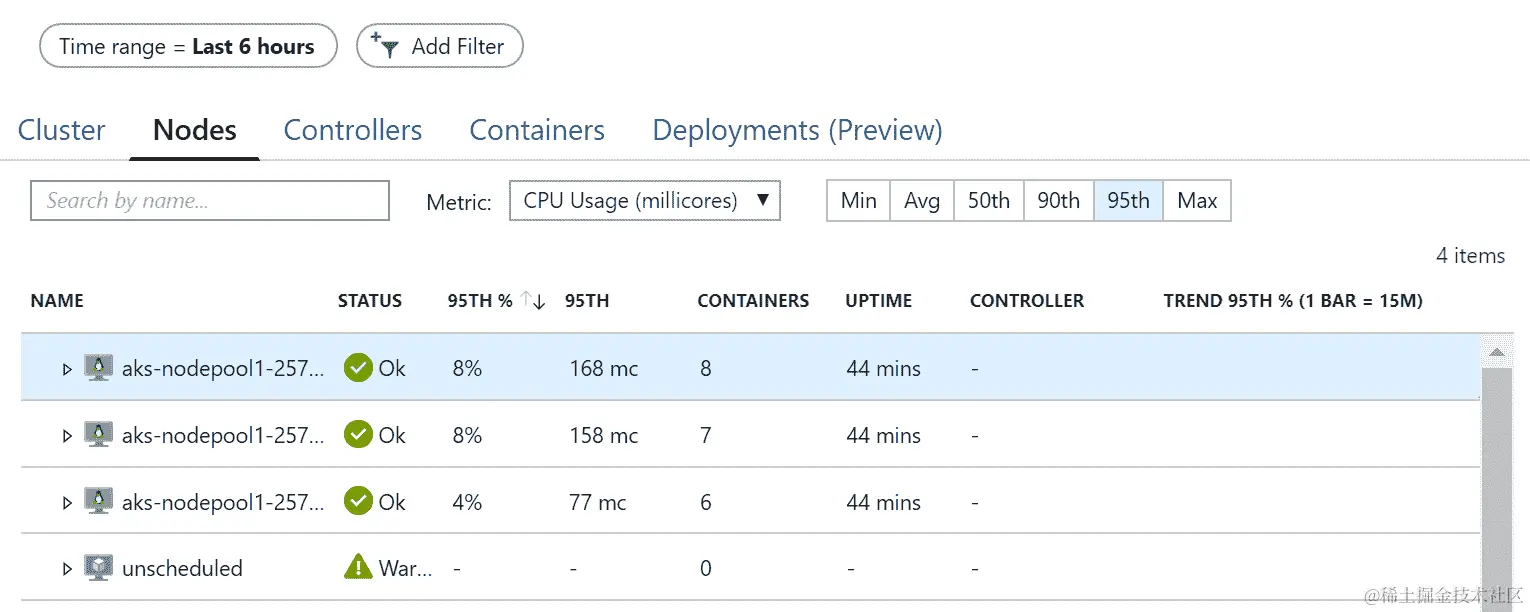Open the CPU Usage metric dropdown
The image size is (1530, 612).
tap(644, 201)
